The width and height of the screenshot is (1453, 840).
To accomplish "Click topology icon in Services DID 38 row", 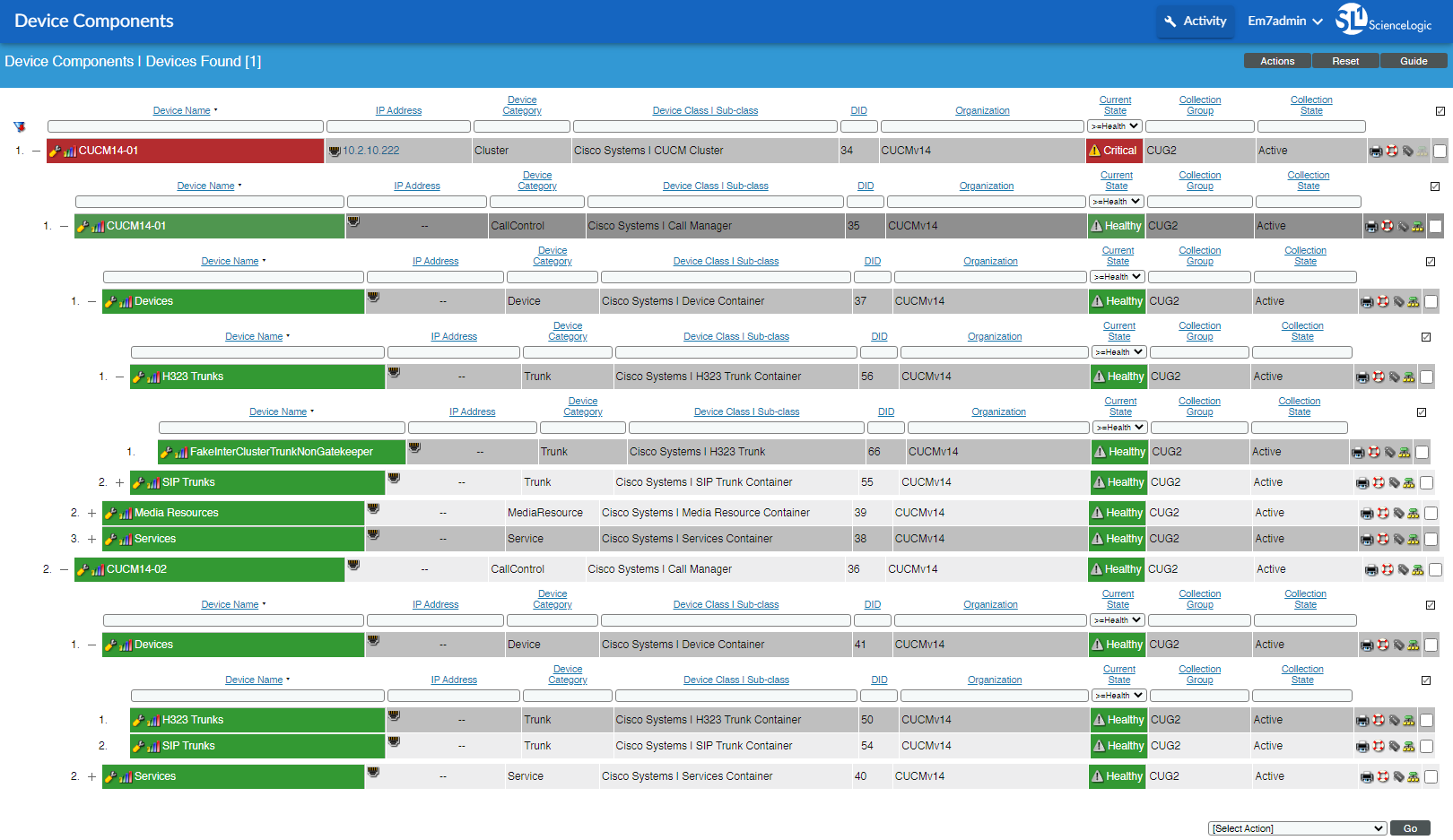I will click(1414, 539).
